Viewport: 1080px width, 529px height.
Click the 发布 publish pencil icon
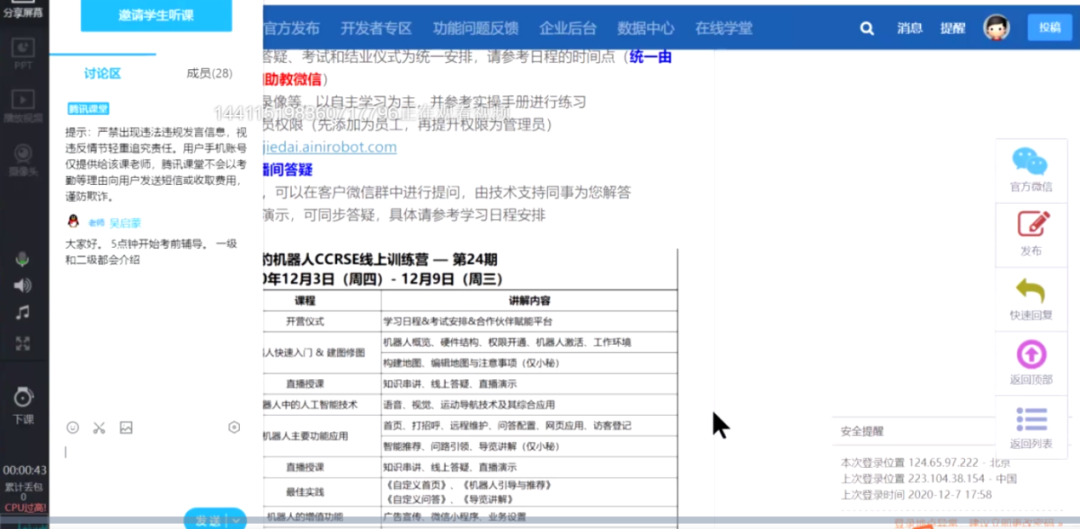coord(1031,234)
